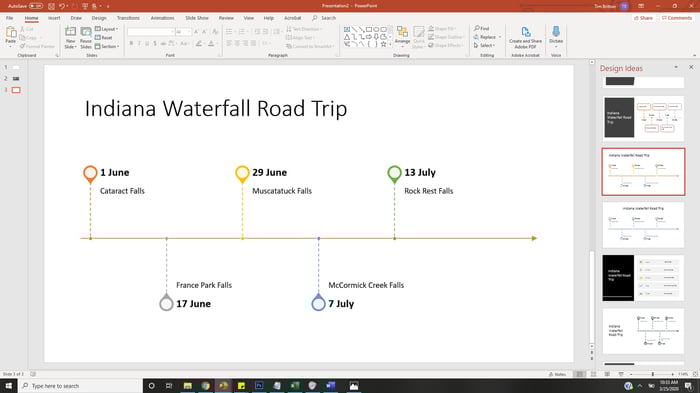Open the Comments button

pos(677,18)
